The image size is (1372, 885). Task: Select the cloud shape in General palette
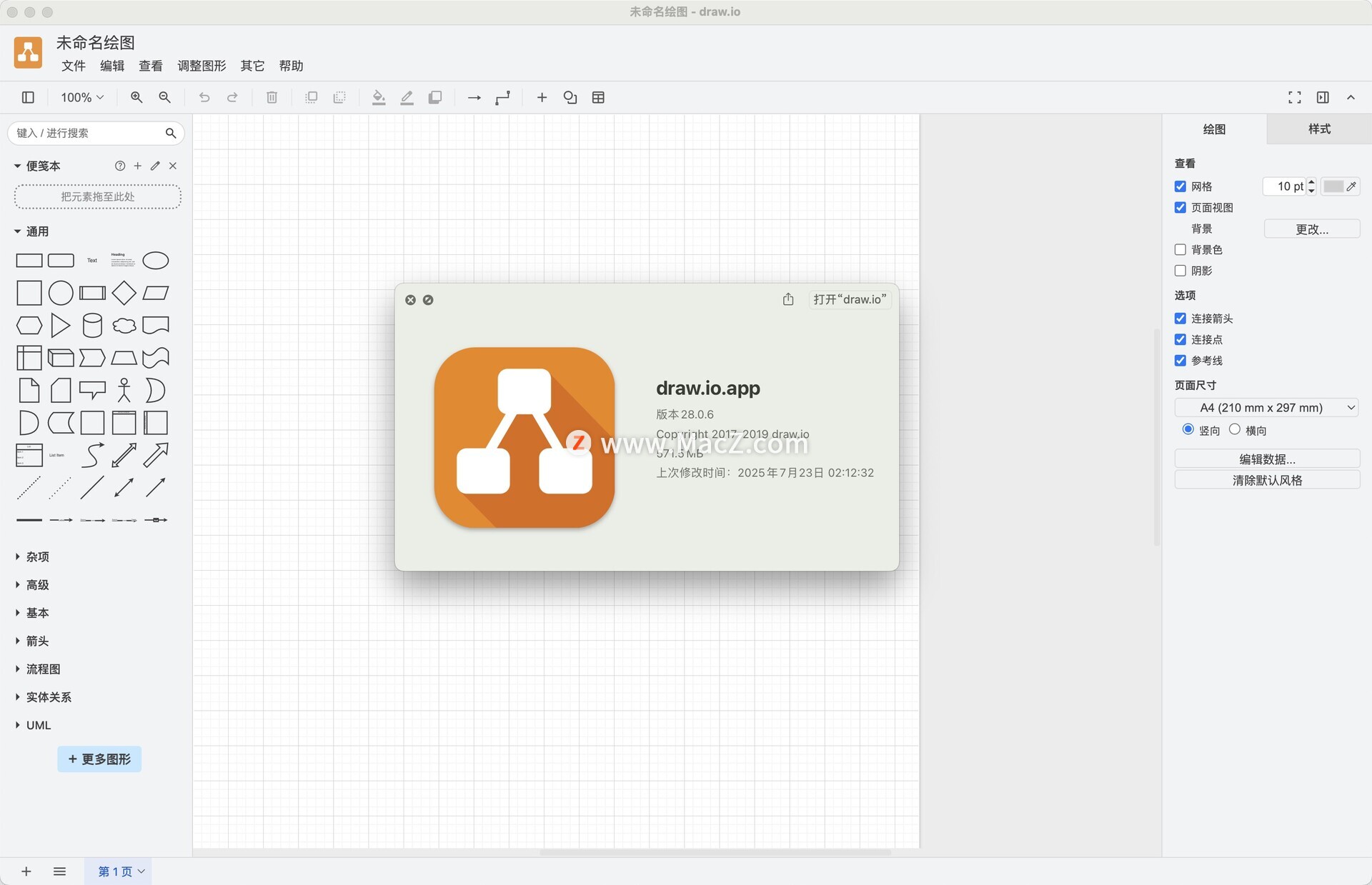pos(124,326)
